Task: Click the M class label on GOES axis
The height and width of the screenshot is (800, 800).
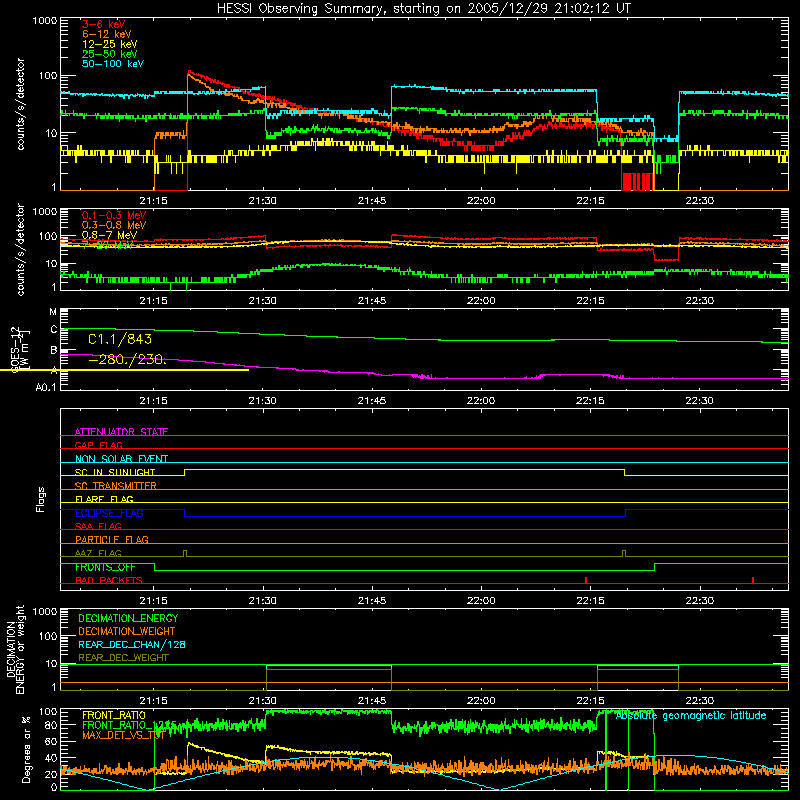Action: tap(53, 312)
